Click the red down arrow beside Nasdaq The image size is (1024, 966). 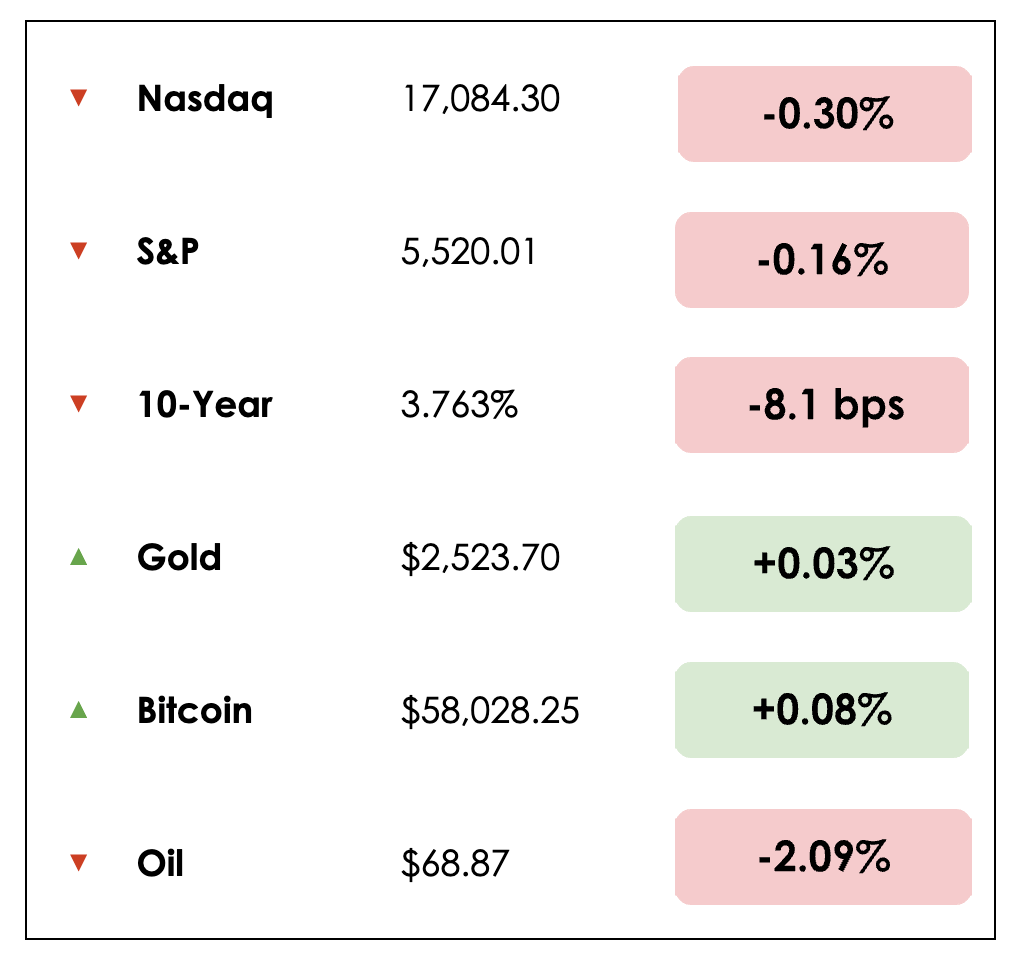click(x=79, y=98)
